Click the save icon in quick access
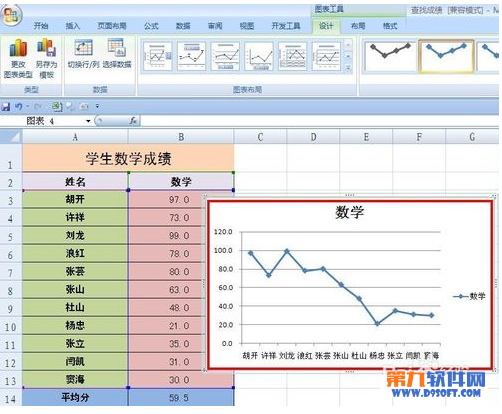 coord(6,107)
